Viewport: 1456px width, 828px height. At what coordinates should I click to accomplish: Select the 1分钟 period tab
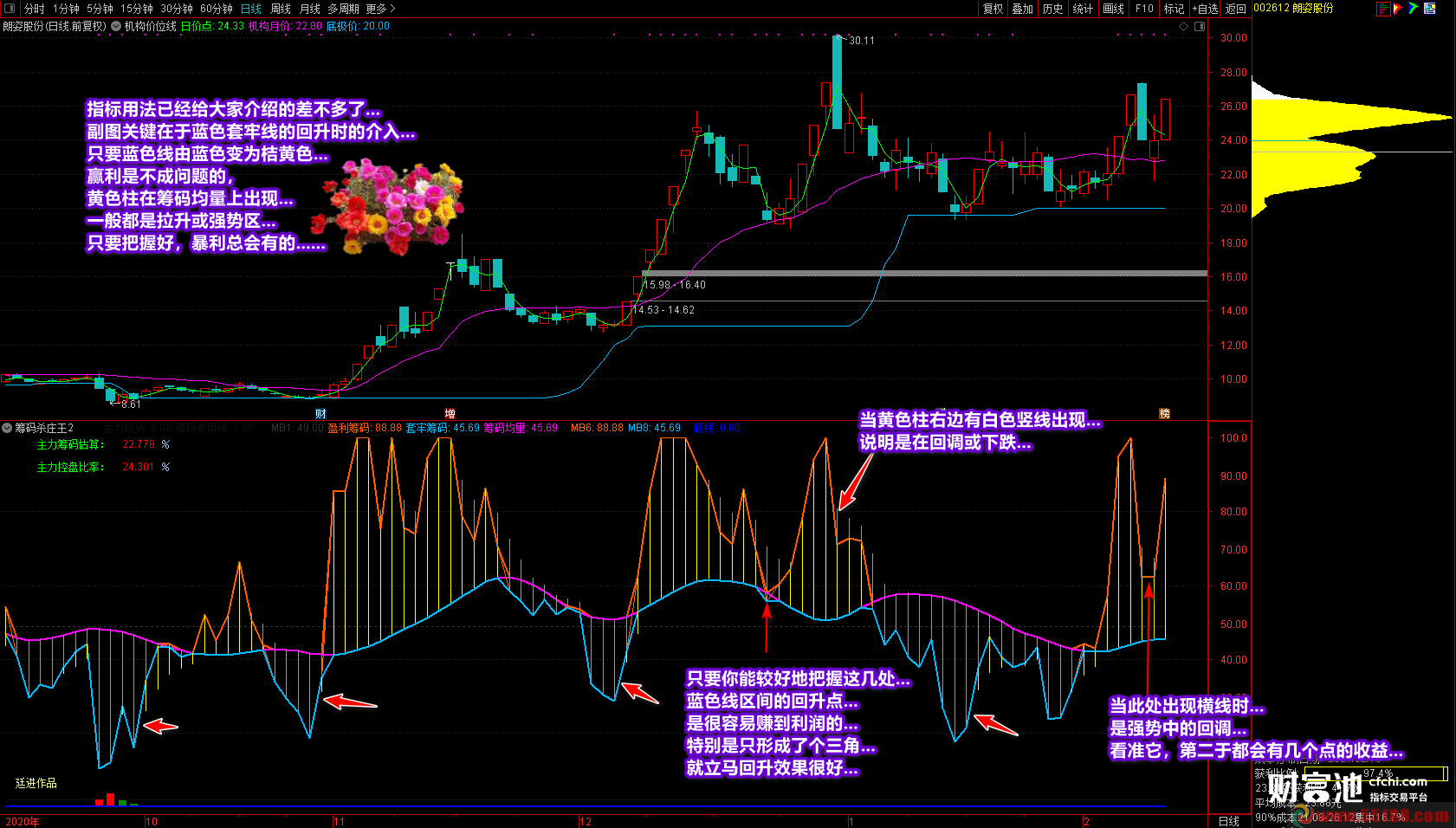point(66,9)
